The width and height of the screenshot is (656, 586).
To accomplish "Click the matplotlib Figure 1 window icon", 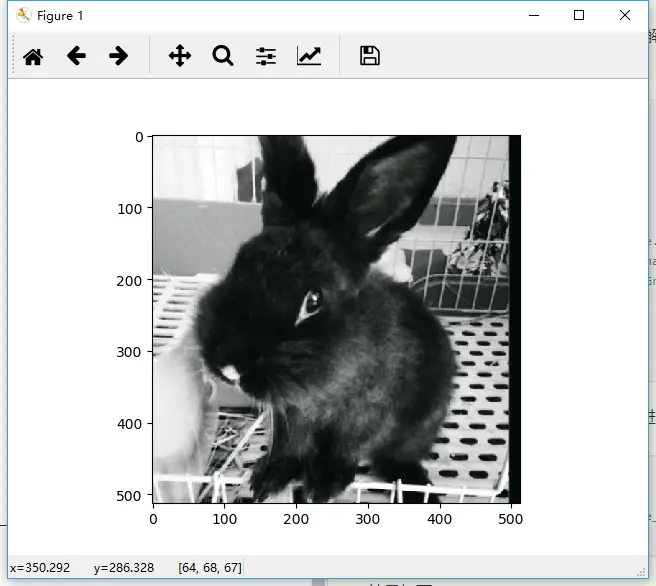I will tap(24, 15).
